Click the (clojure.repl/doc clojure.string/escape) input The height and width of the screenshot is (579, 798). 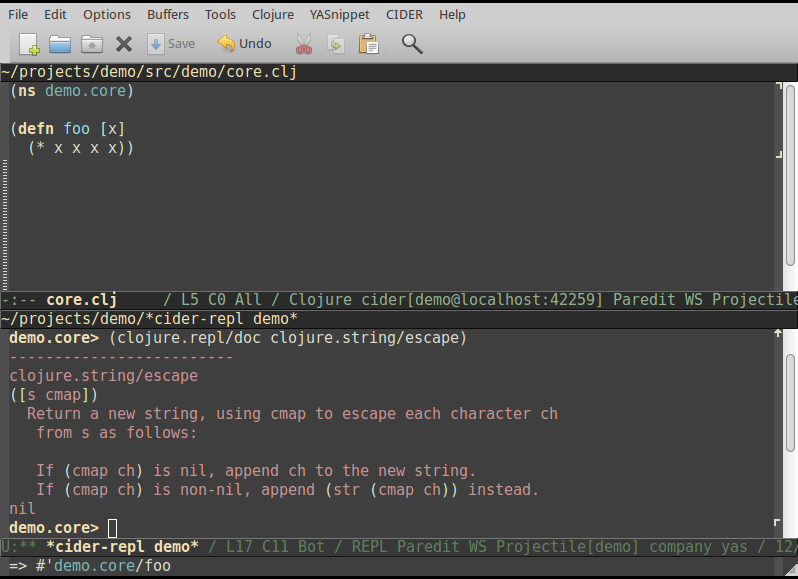point(288,338)
